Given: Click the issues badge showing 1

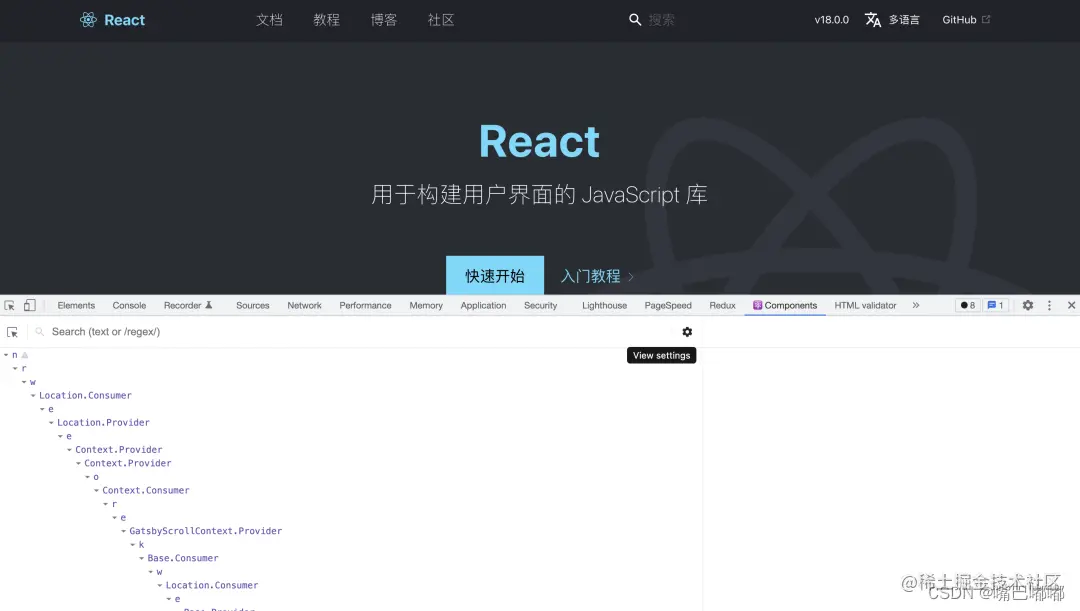Looking at the screenshot, I should (x=995, y=305).
